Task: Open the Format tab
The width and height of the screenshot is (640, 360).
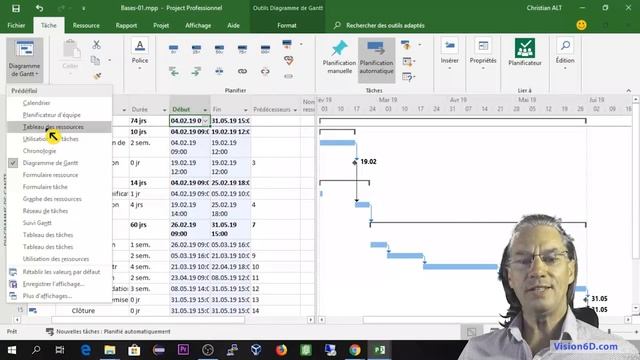Action: (x=287, y=25)
